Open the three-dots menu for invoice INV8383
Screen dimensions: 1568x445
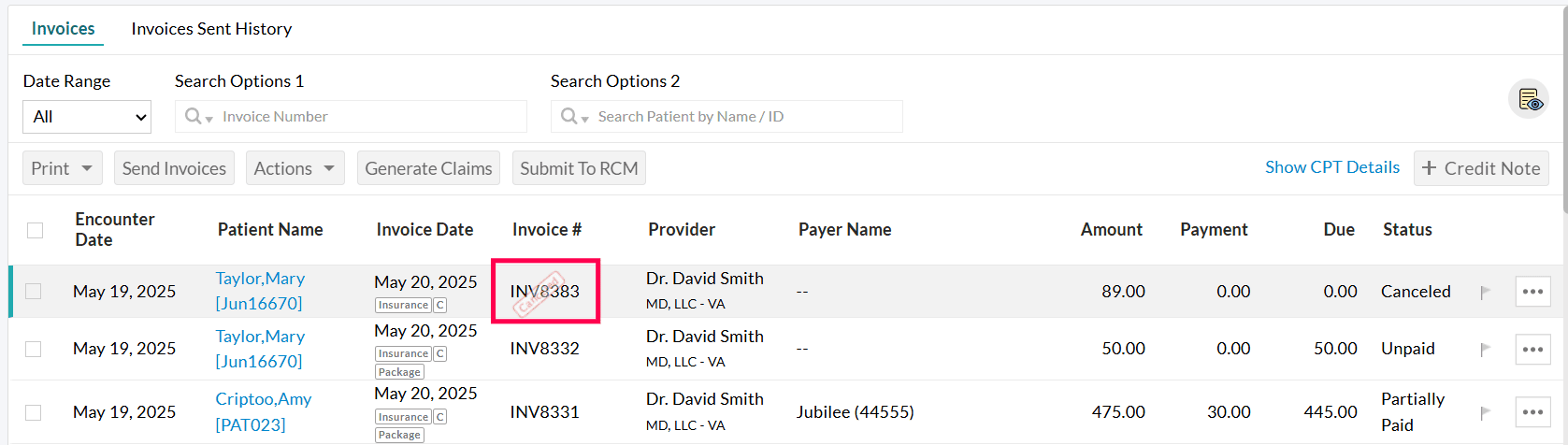pyautogui.click(x=1532, y=292)
